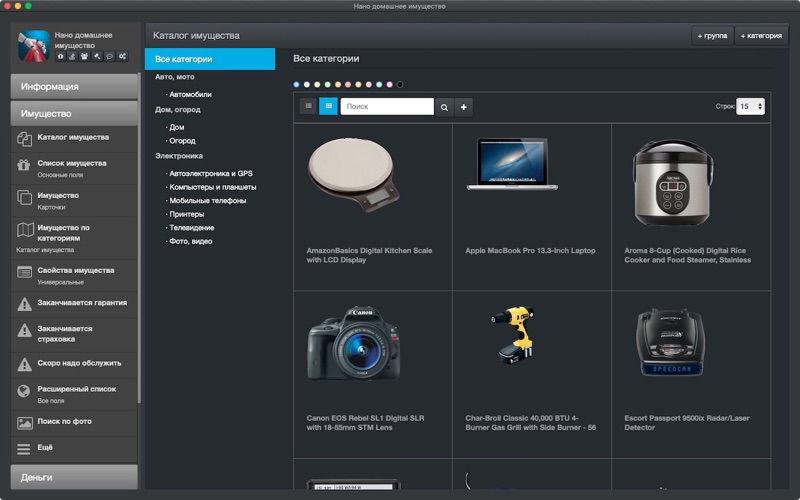Click the magnifier search button
Screen dimensions: 800x500
[x=444, y=107]
